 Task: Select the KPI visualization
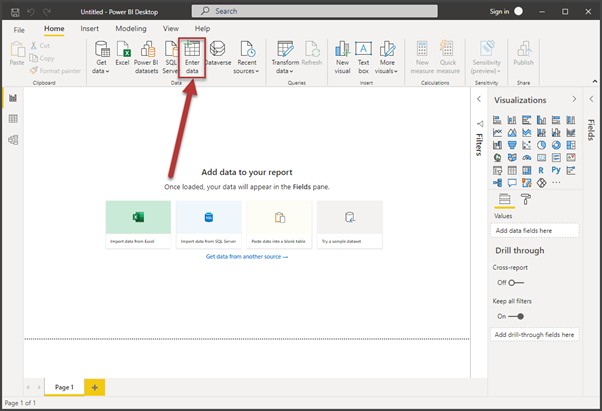571,157
